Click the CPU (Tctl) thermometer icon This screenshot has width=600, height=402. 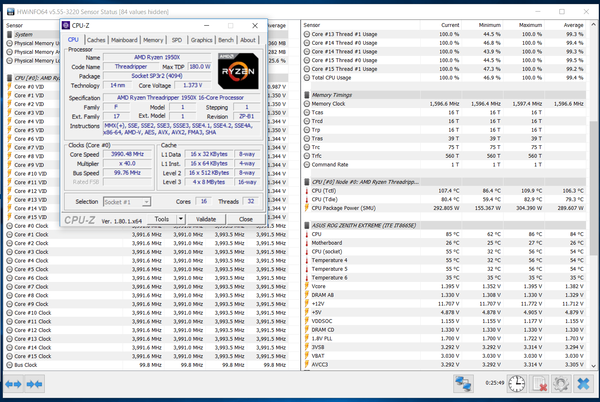[x=307, y=190]
